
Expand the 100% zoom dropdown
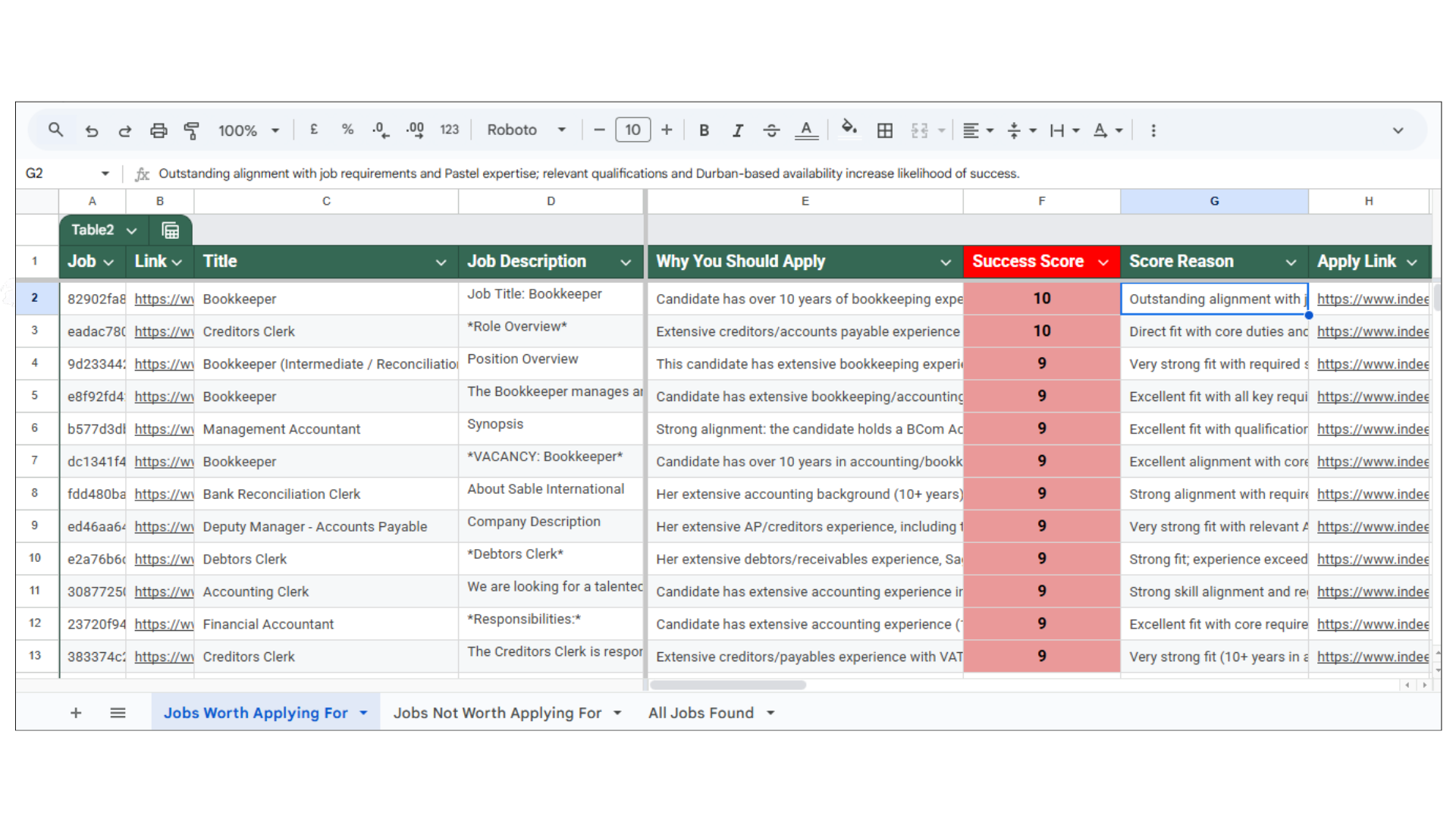[249, 130]
